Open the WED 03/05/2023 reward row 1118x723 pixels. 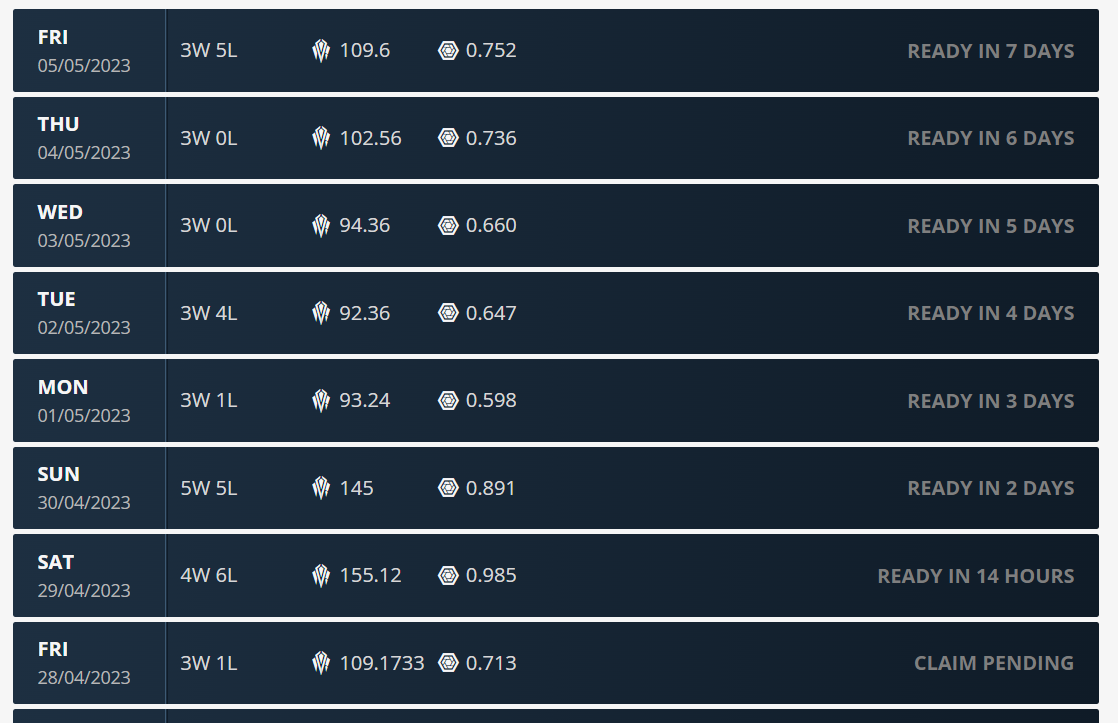pos(555,225)
